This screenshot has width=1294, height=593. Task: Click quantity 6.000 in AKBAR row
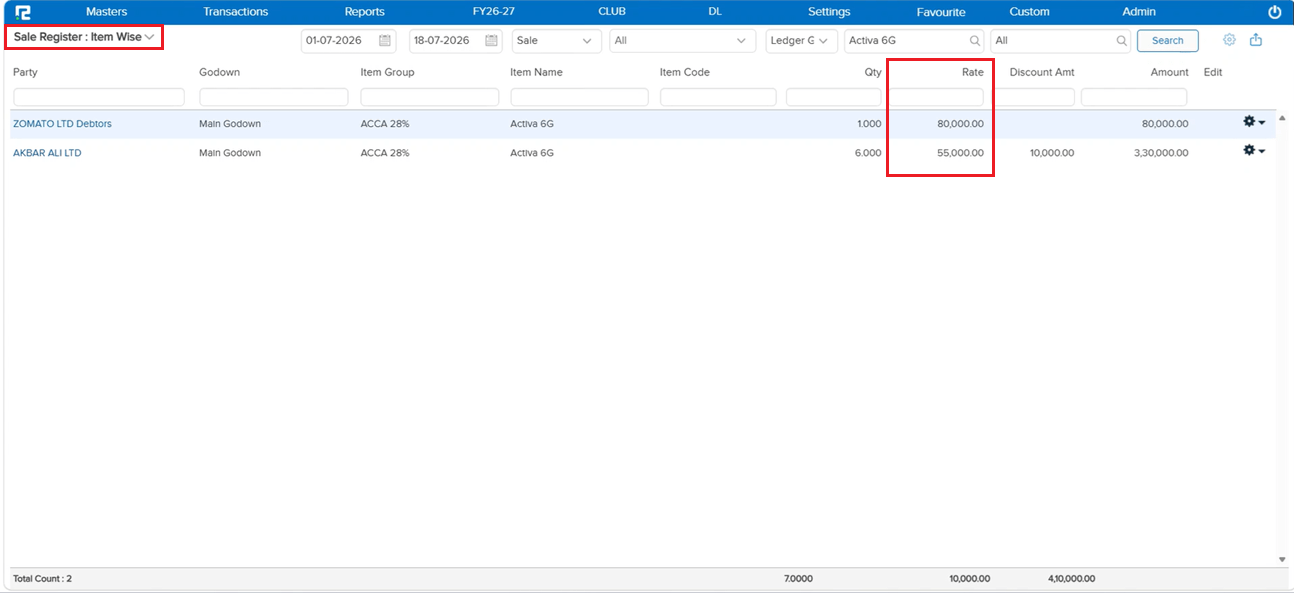(869, 153)
